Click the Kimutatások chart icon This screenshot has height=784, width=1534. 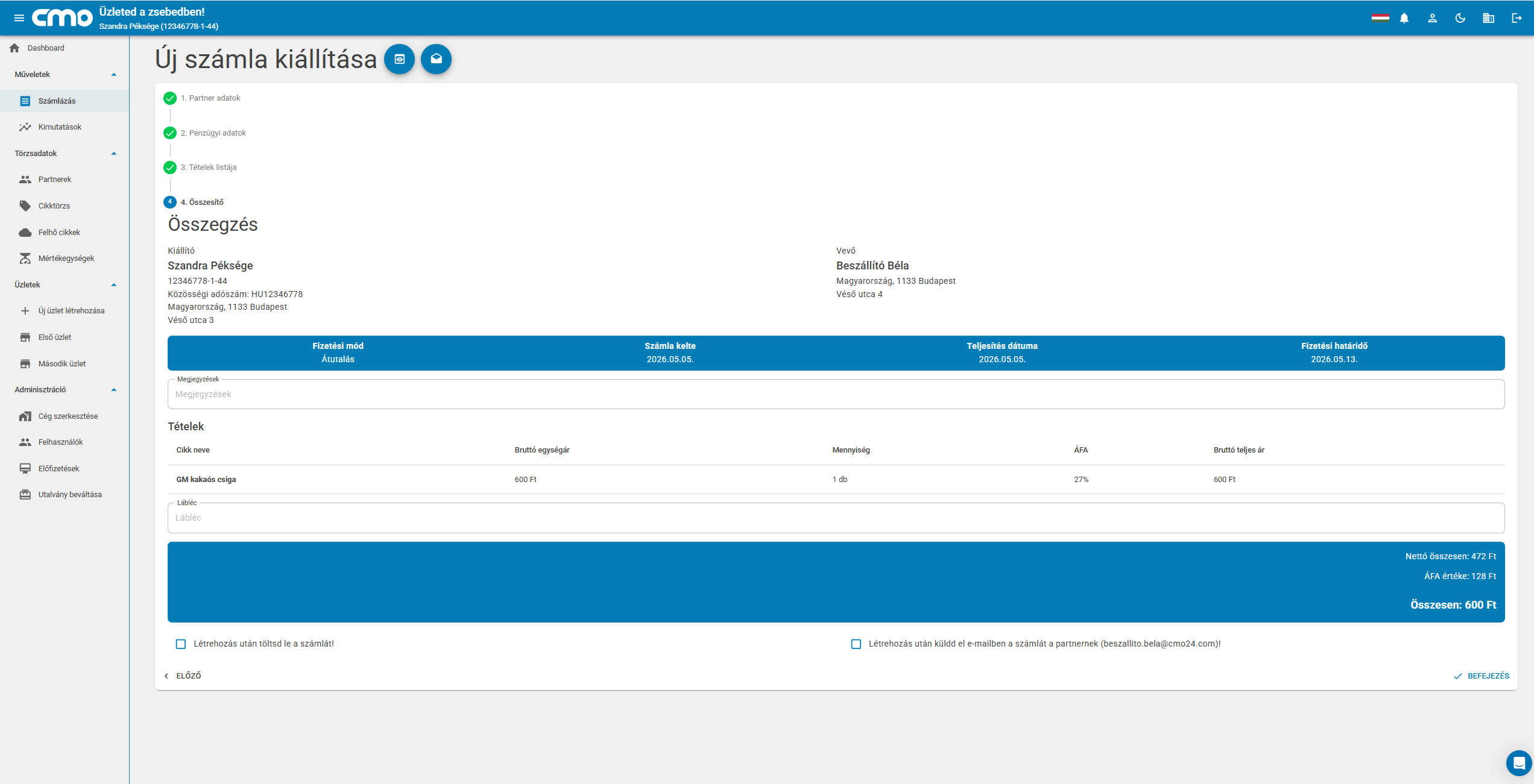tap(25, 127)
